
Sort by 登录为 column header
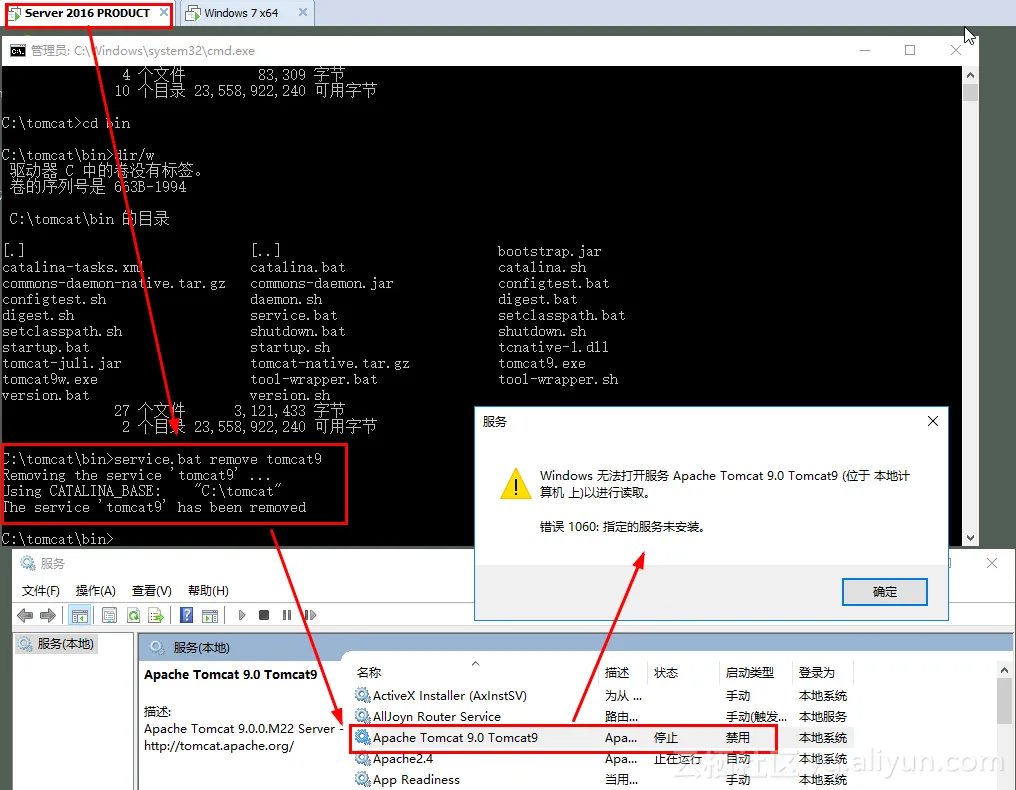[x=816, y=673]
